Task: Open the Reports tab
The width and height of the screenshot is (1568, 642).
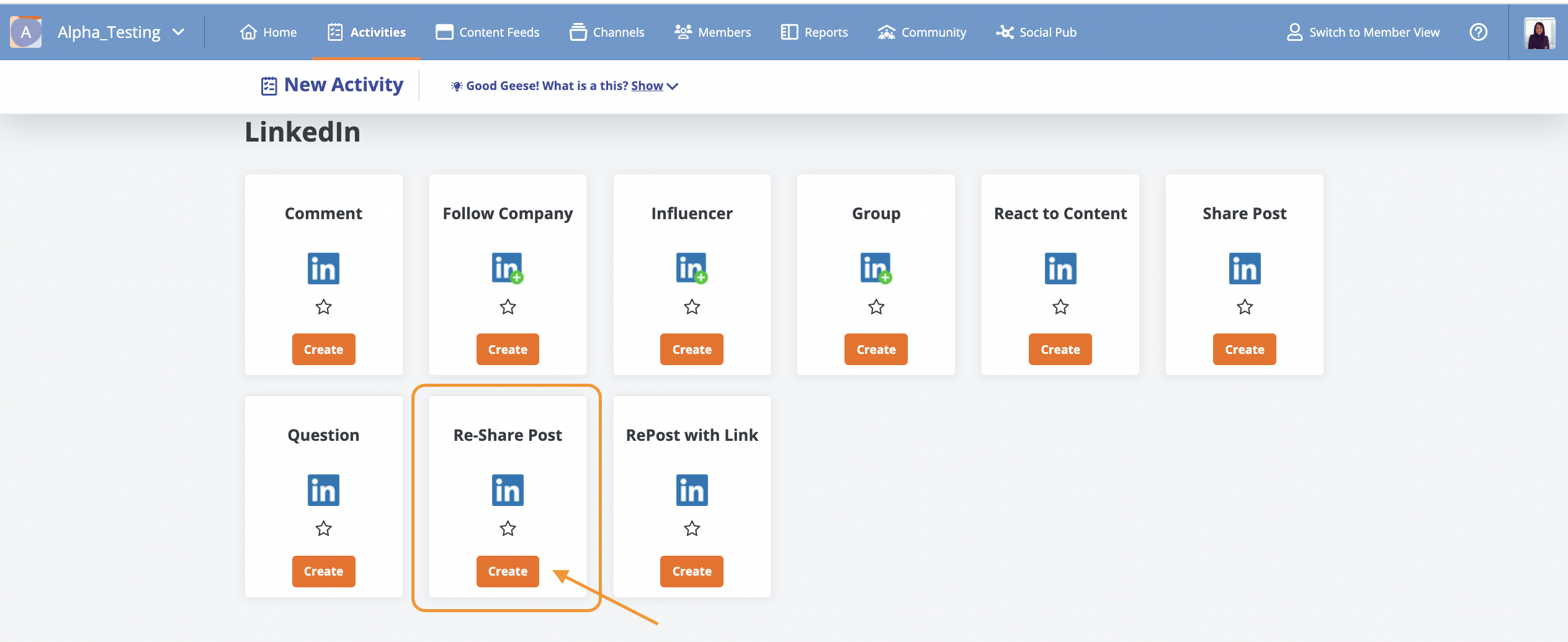Action: coord(814,32)
